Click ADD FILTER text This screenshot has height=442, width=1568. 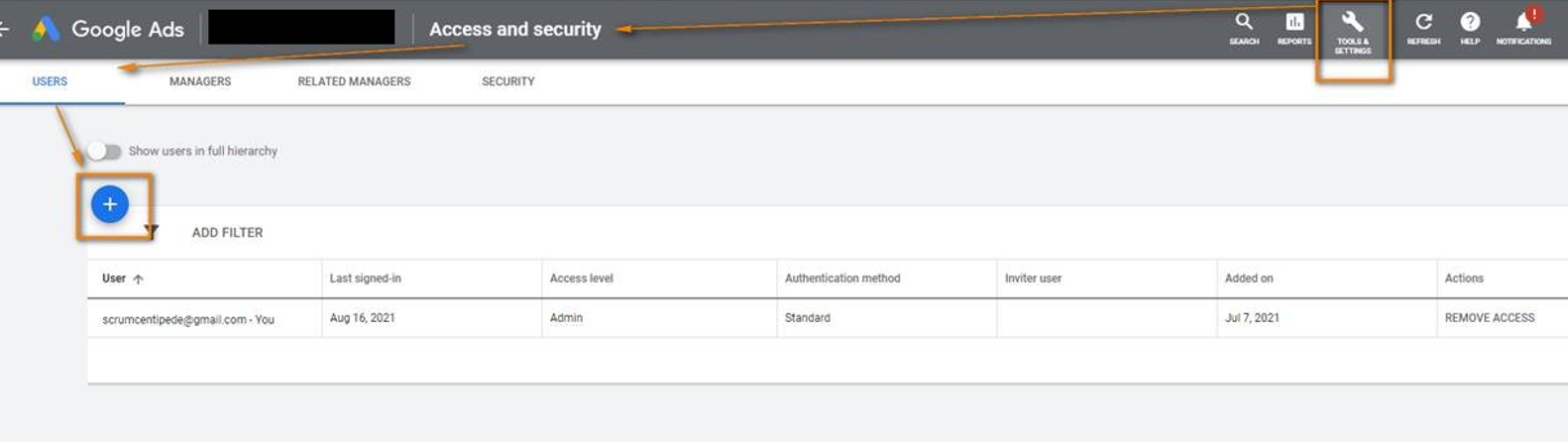tap(227, 233)
